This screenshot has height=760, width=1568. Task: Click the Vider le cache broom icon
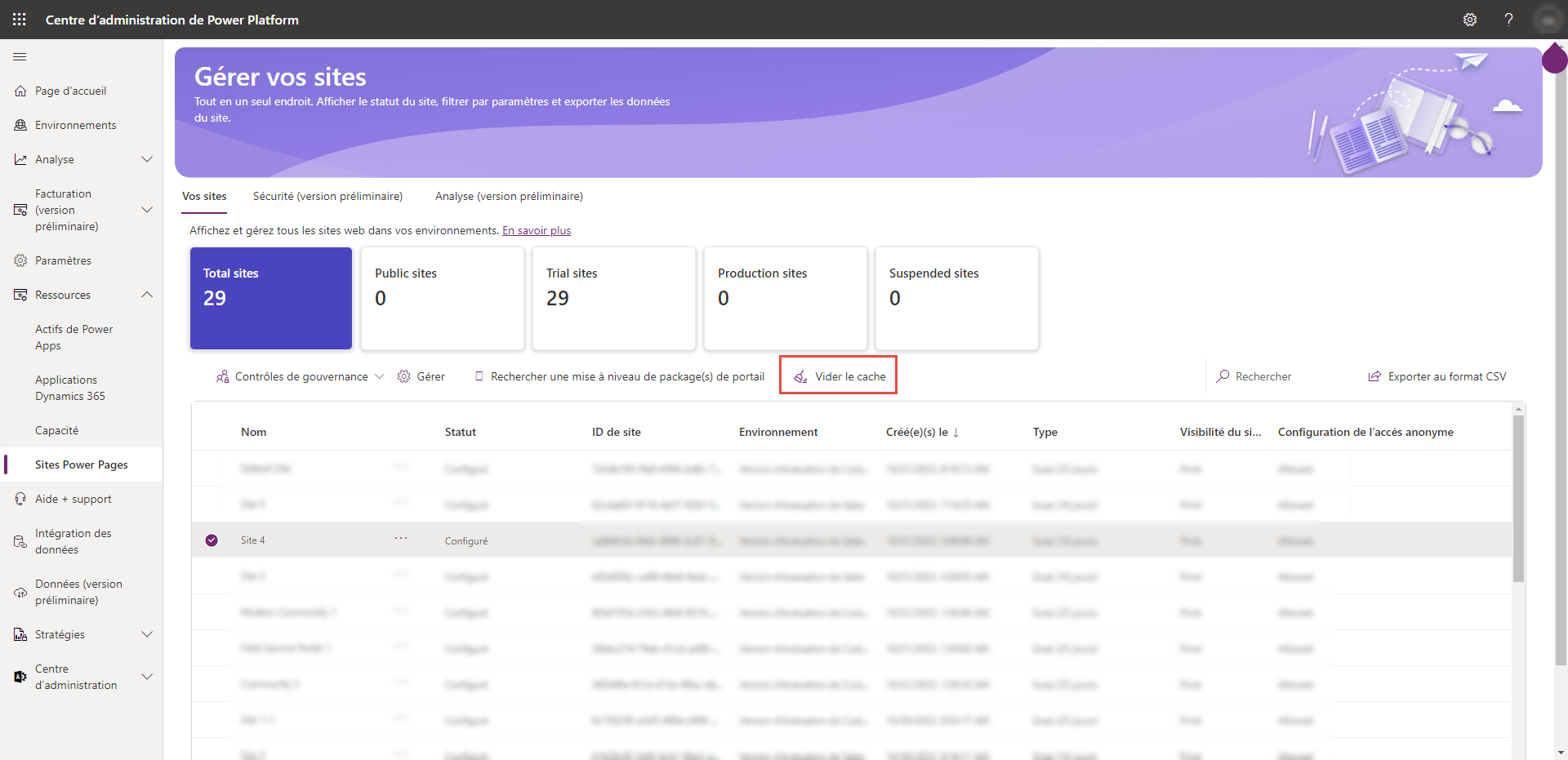pyautogui.click(x=800, y=376)
